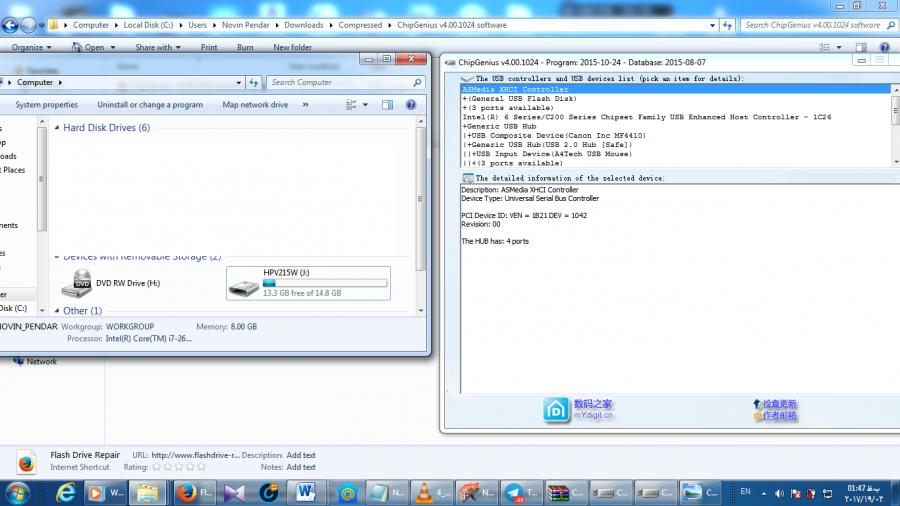Screen dimensions: 900x506
Task: Click the HPV215W drive free-space bar
Action: [x=325, y=283]
